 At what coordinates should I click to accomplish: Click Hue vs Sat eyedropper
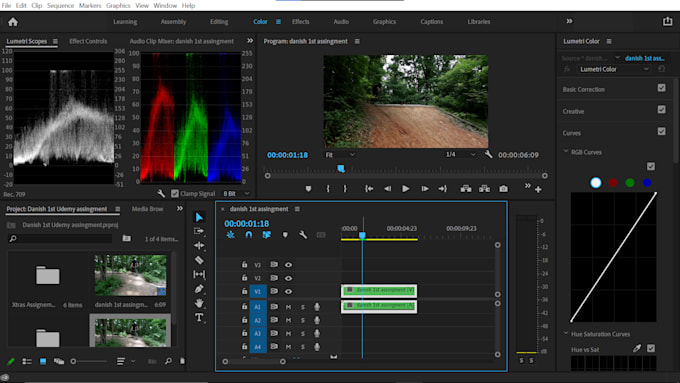coord(637,348)
